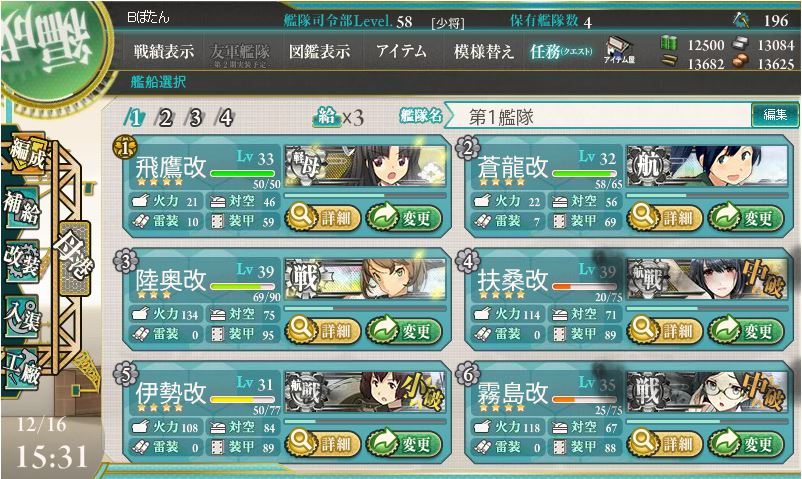Switch to fleet tab 4
Screen dimensions: 802x479
coord(225,118)
